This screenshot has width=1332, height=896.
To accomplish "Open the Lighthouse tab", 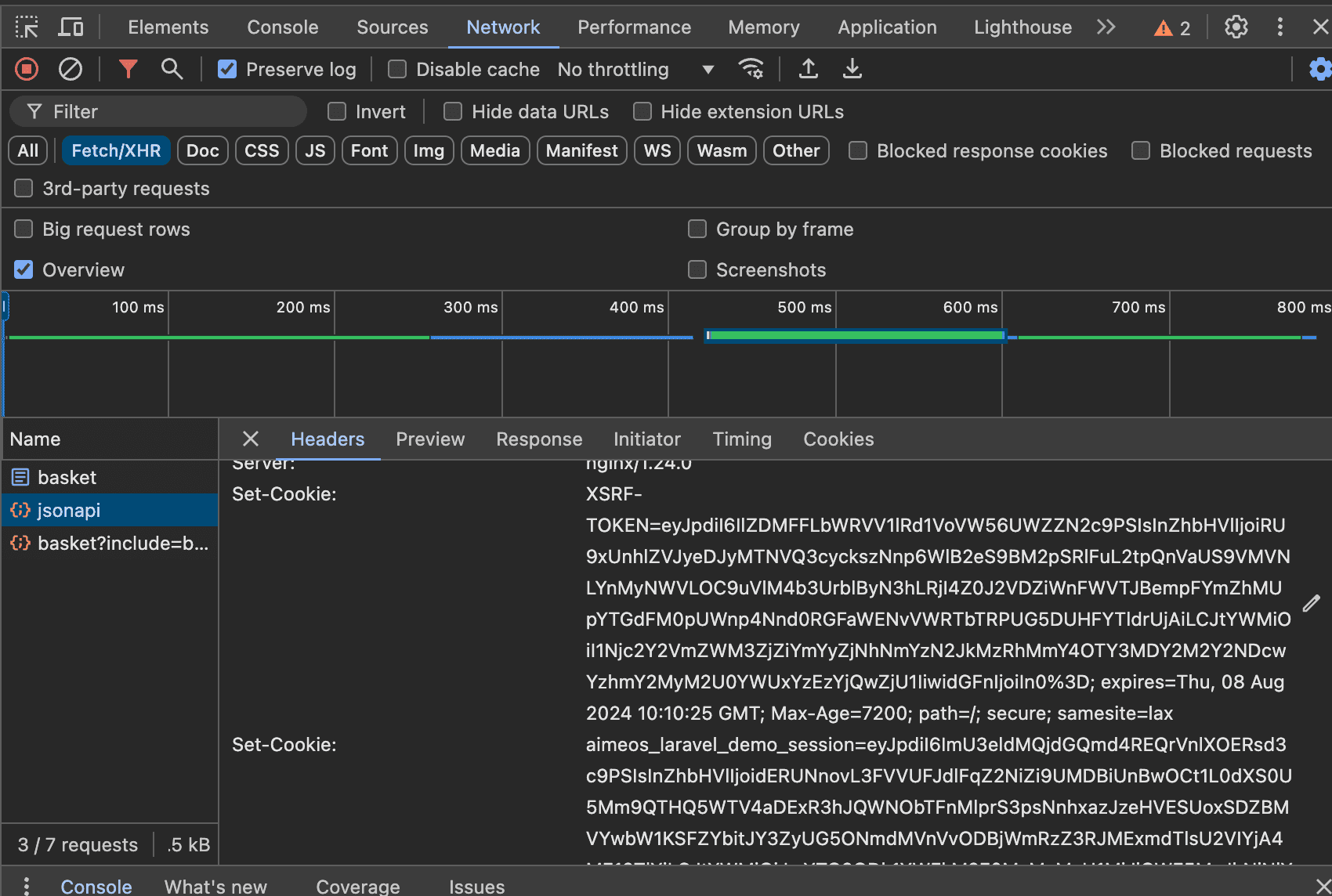I will pyautogui.click(x=1023, y=27).
